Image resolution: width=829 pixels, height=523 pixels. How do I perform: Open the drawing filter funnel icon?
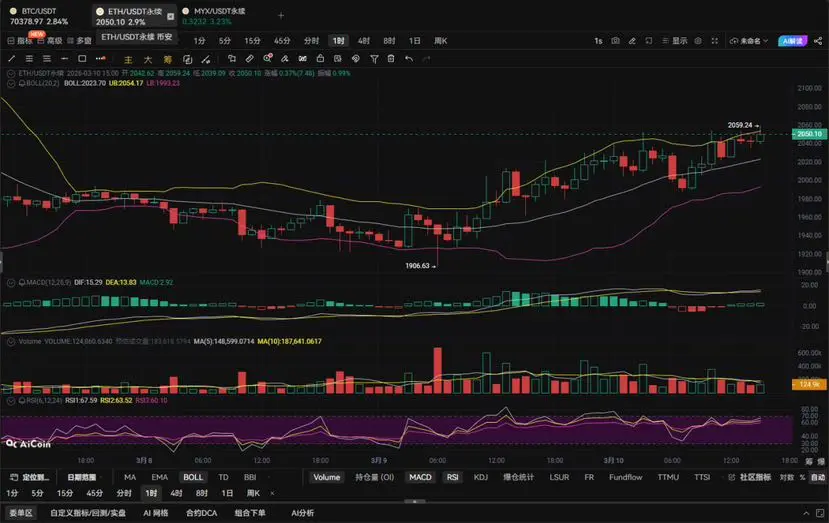pyautogui.click(x=374, y=59)
